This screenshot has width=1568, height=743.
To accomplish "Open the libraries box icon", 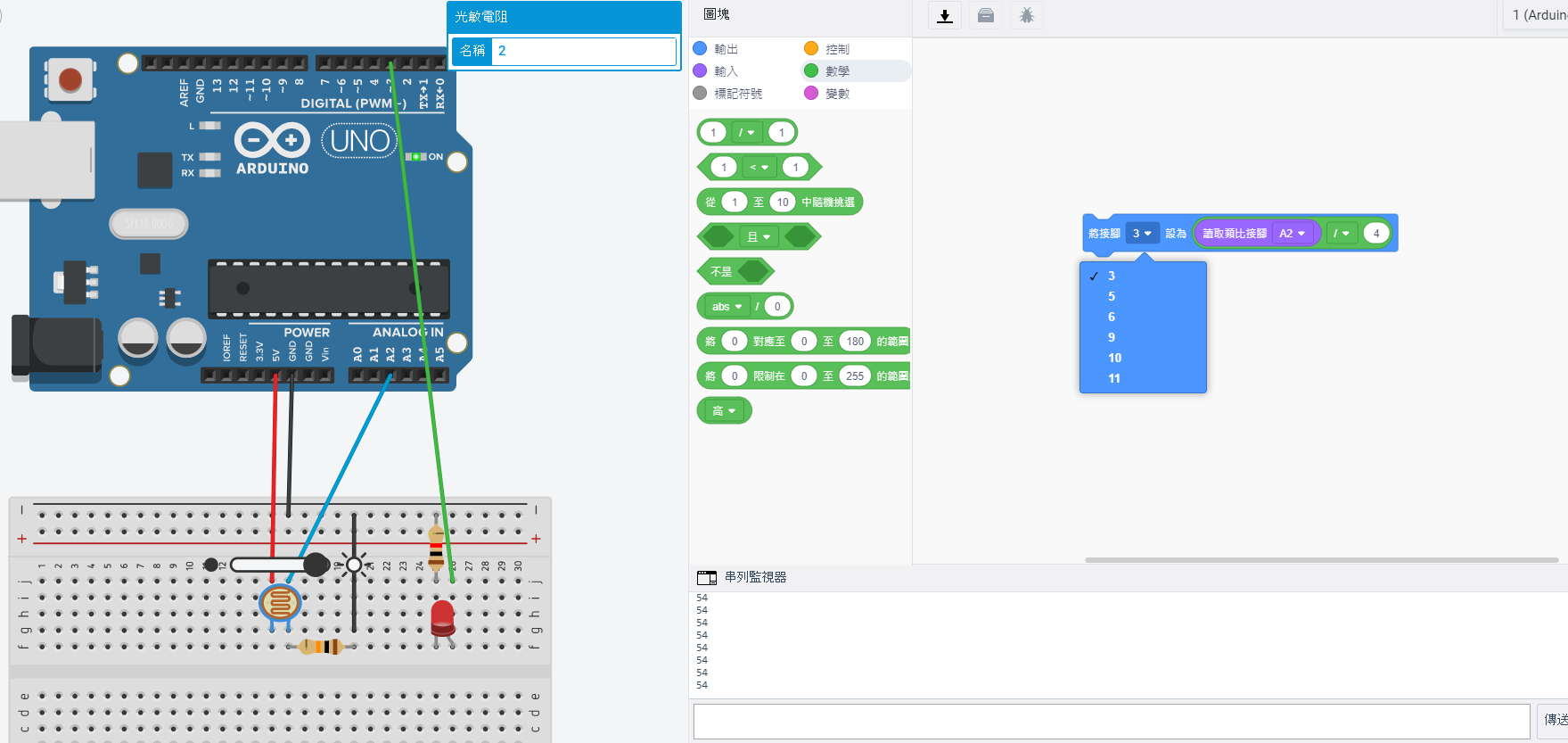I will (986, 16).
